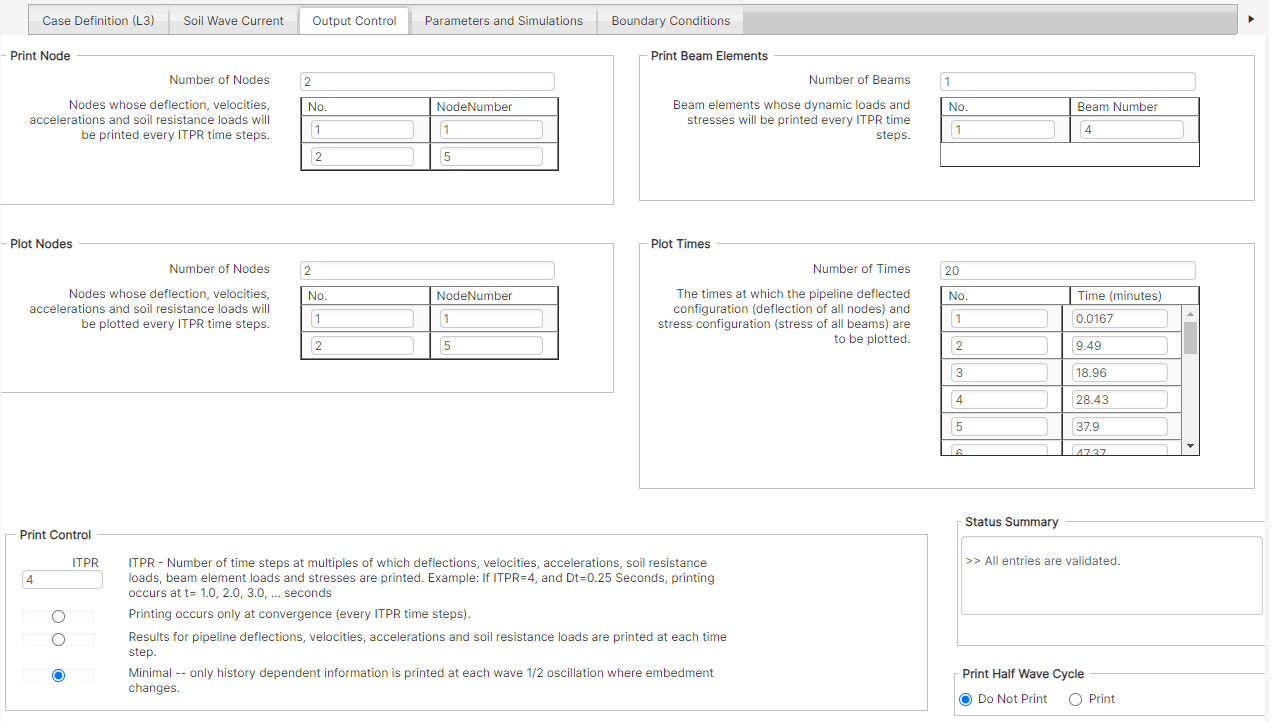This screenshot has height=722, width=1274.
Task: Edit Number of Nodes in Print Node
Action: click(427, 80)
